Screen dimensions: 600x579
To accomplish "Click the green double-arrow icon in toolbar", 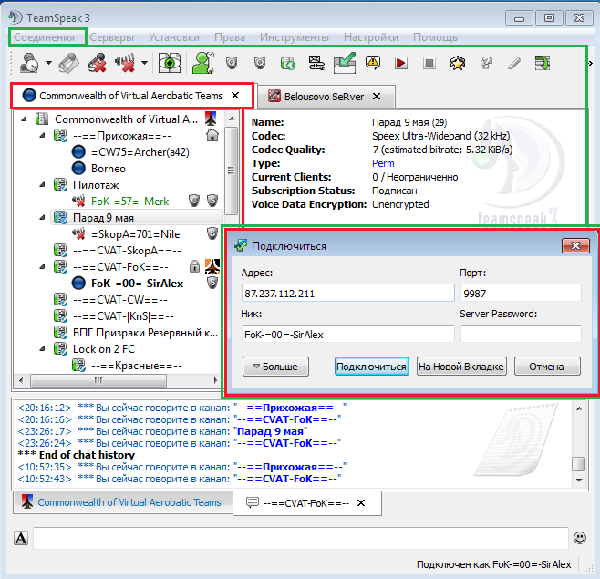I will [x=542, y=63].
